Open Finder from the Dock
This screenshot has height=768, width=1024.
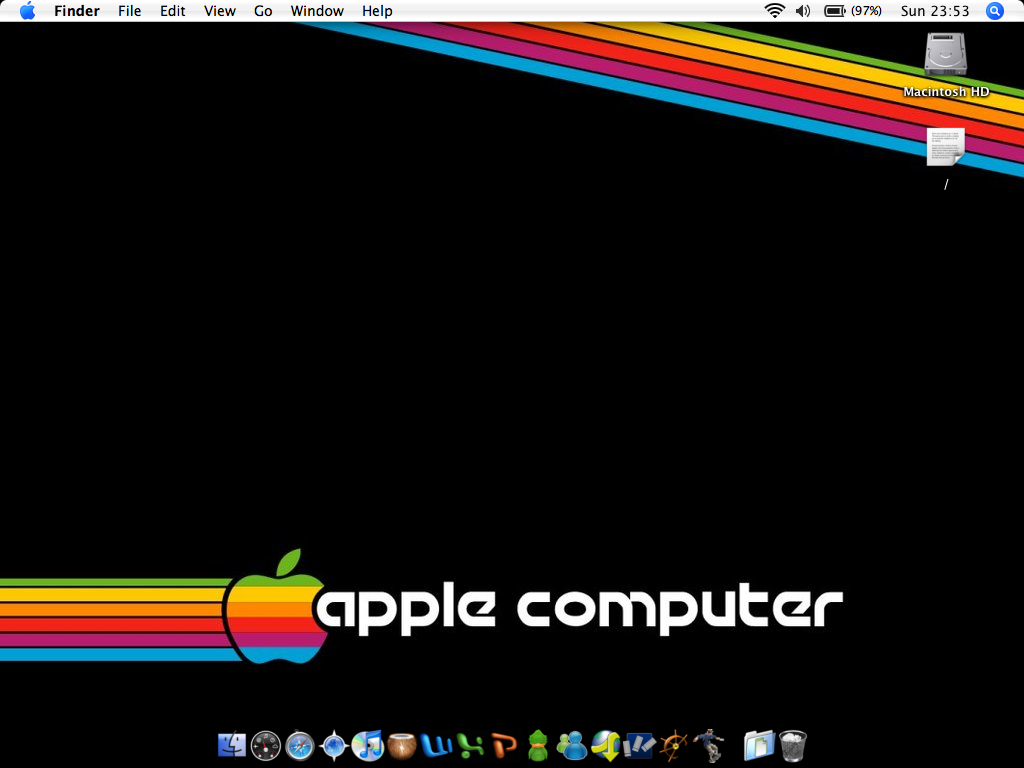click(232, 745)
